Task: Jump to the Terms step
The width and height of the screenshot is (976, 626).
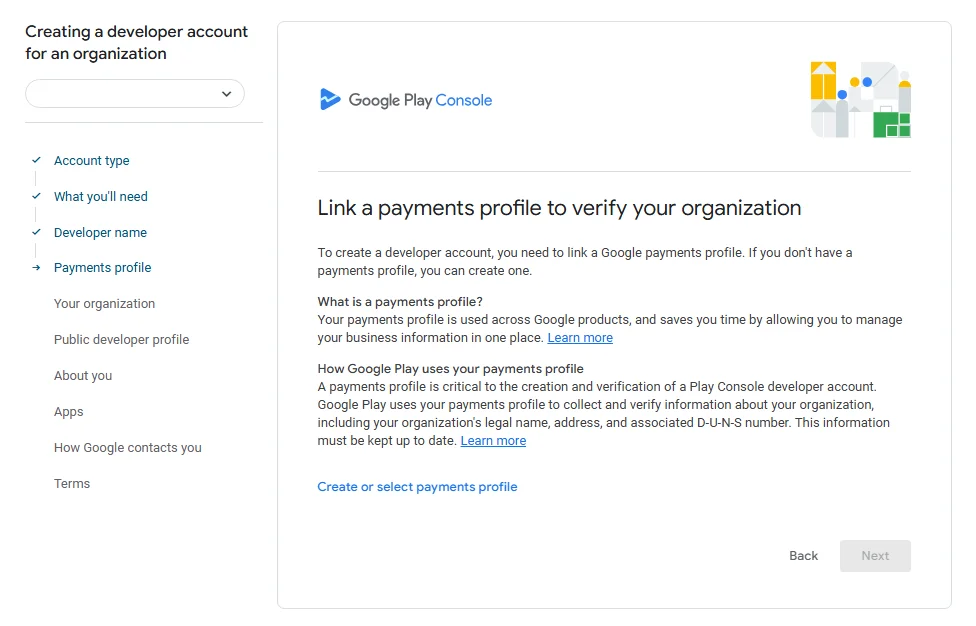Action: tap(72, 484)
